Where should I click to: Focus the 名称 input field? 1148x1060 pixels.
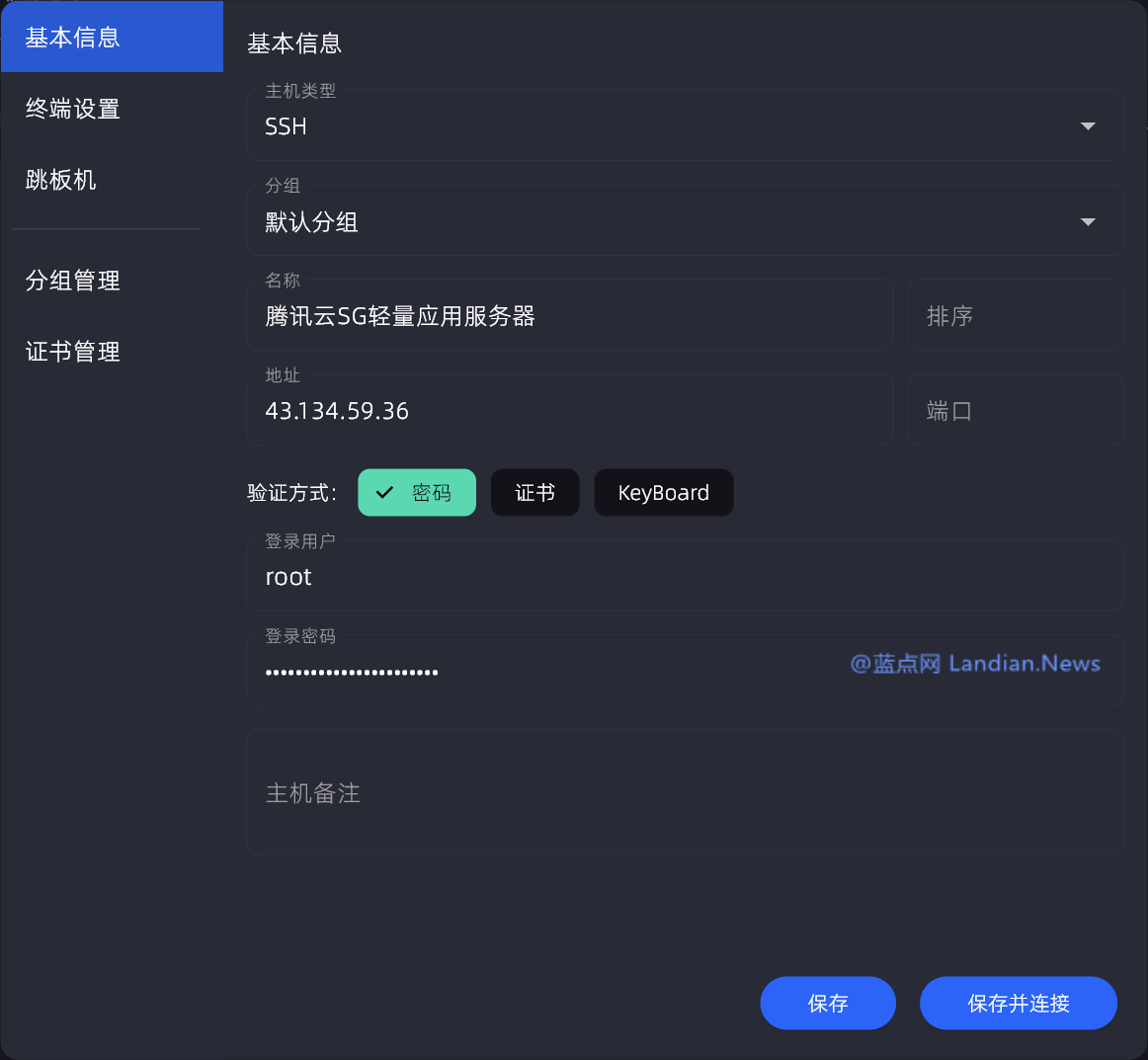click(x=569, y=316)
